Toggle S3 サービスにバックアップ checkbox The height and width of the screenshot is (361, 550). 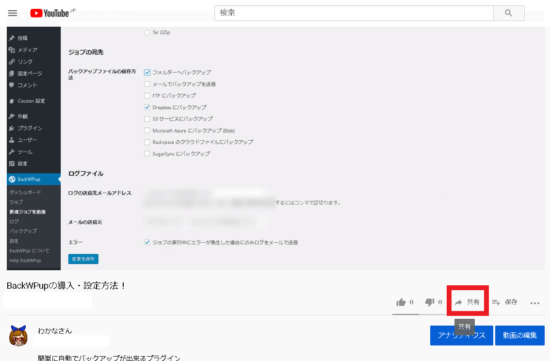147,119
